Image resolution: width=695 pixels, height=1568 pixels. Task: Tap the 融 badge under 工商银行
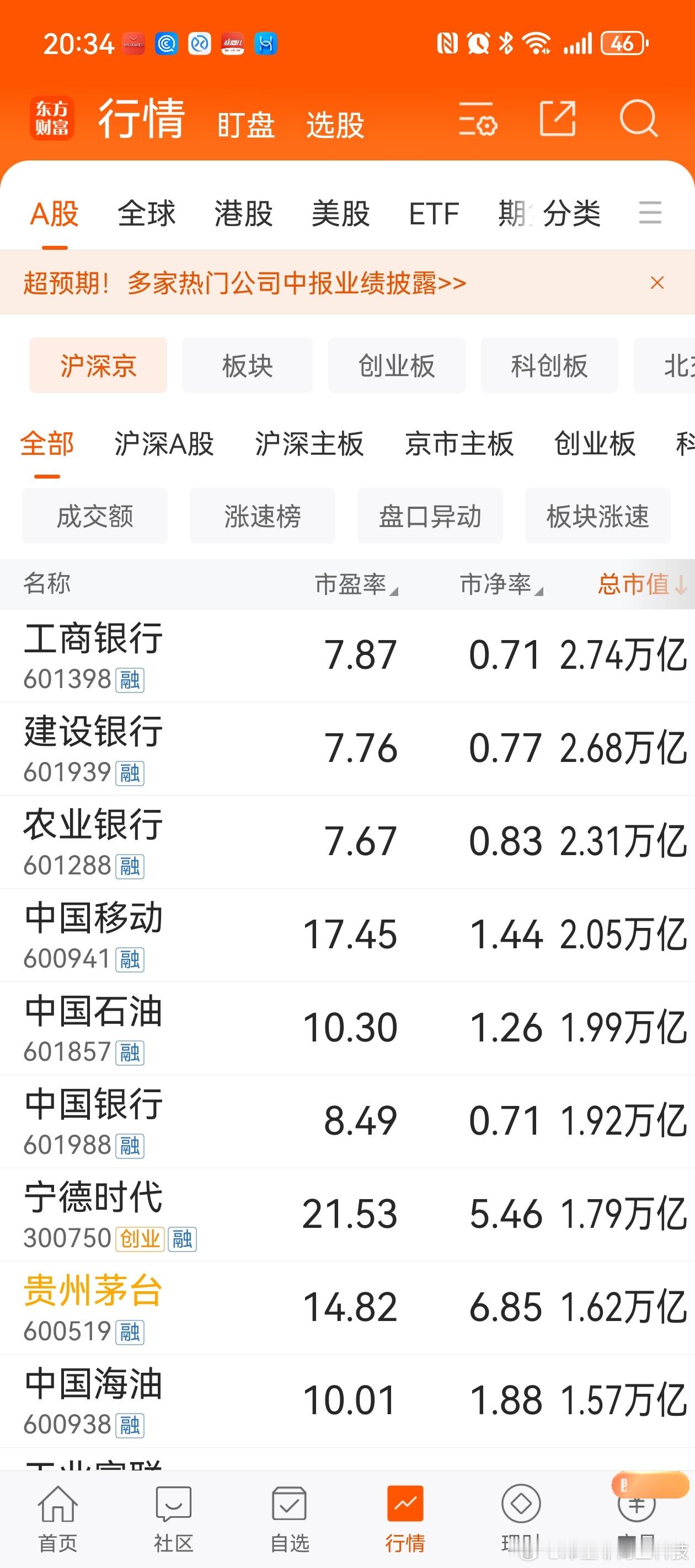pos(130,680)
